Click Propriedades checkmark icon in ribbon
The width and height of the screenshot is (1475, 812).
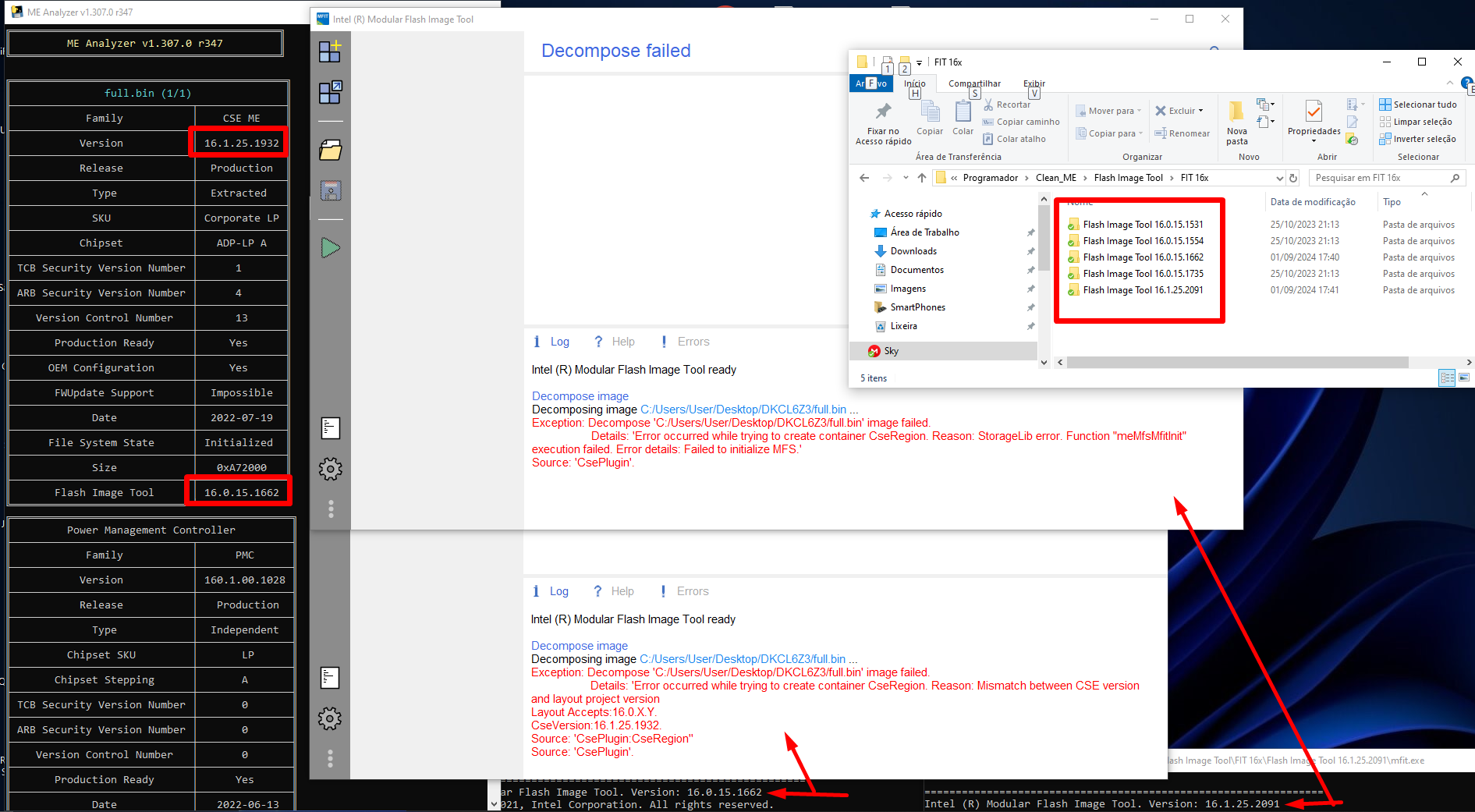1314,112
